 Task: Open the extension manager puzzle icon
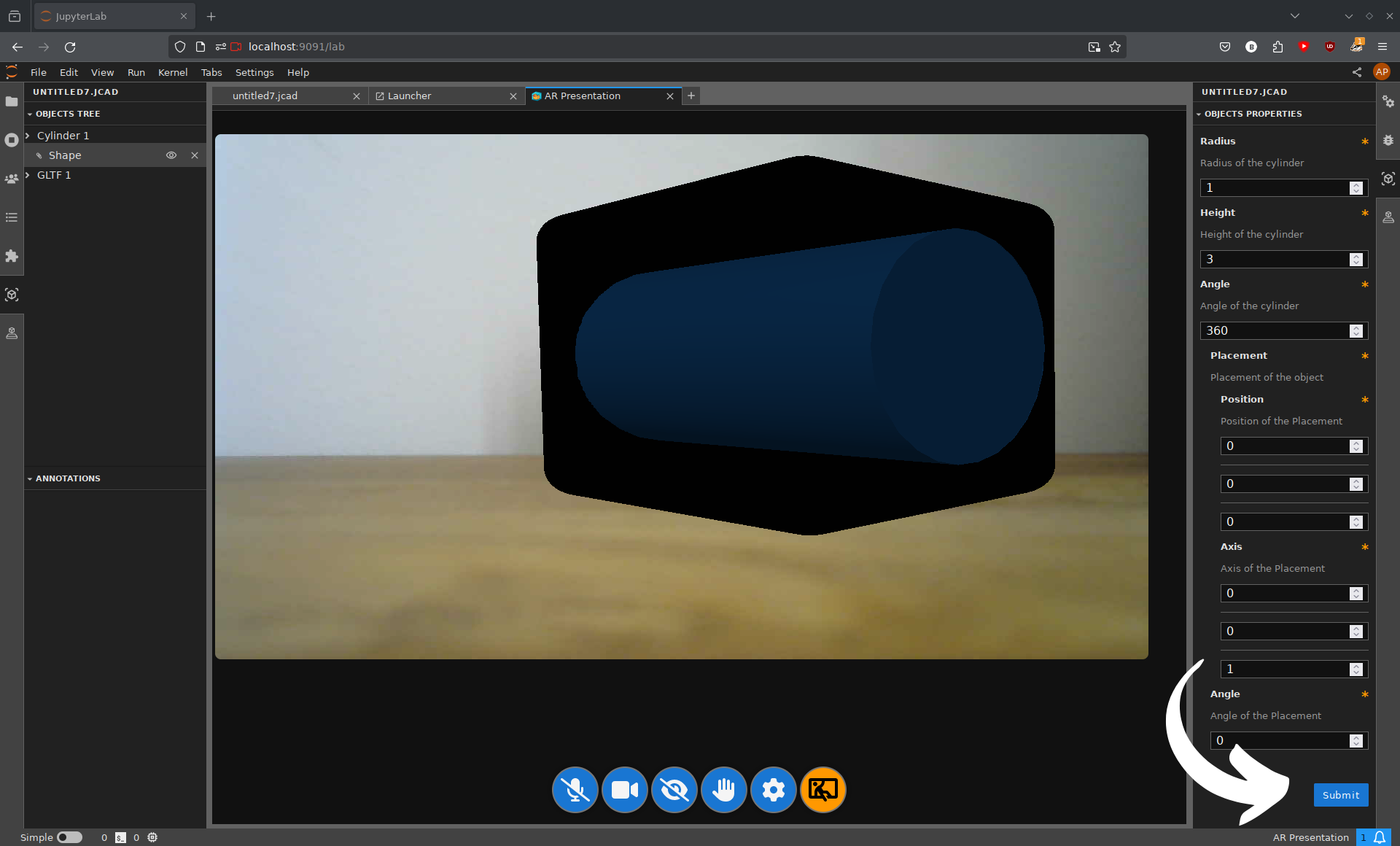click(12, 256)
